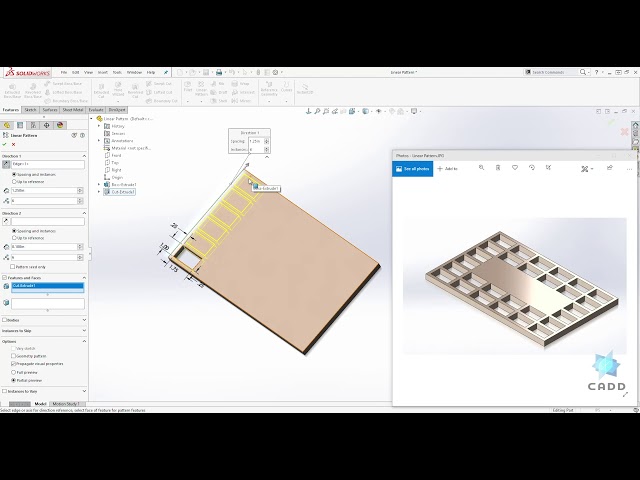The height and width of the screenshot is (480, 640).
Task: Select Direction 1 Up to reference radio
Action: pyautogui.click(x=14, y=182)
